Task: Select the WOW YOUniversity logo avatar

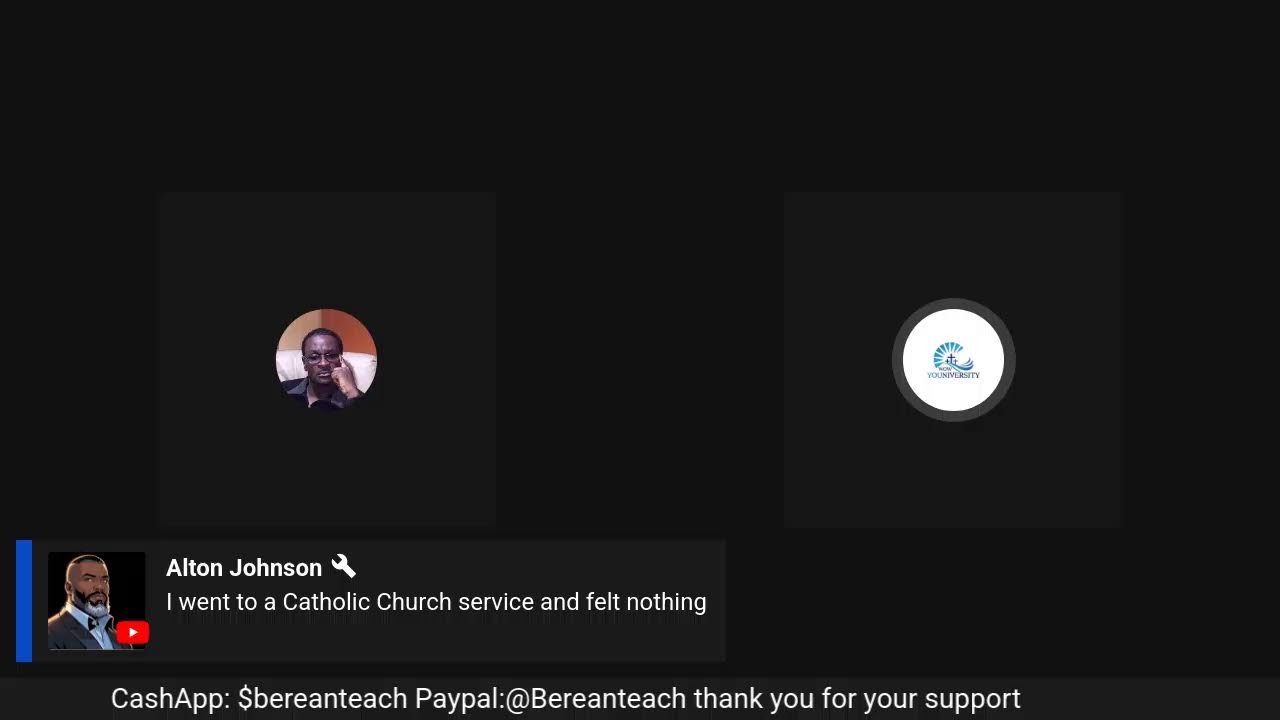Action: point(954,360)
